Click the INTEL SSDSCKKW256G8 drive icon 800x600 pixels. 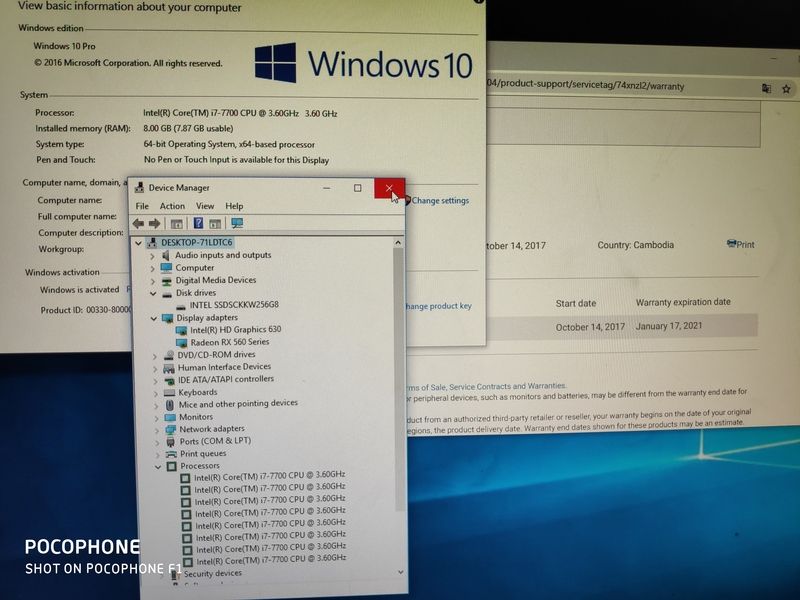pos(180,306)
